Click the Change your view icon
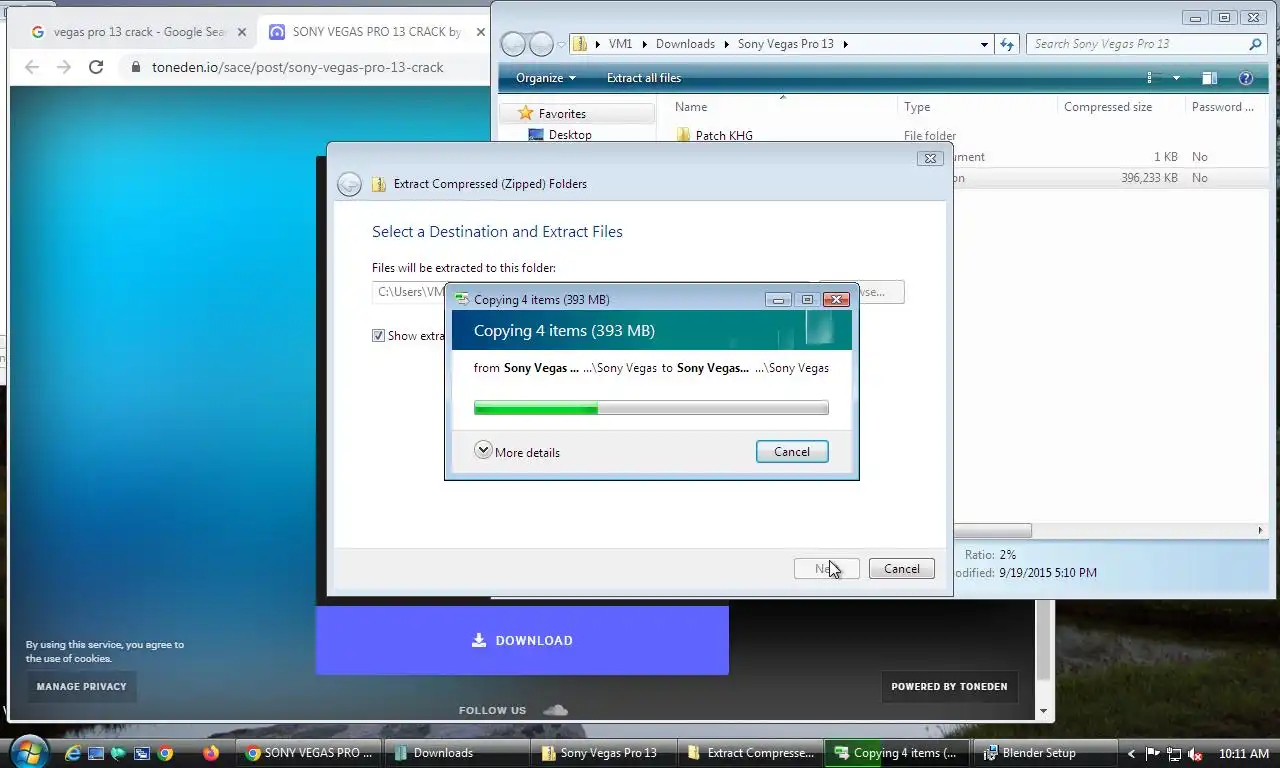Image resolution: width=1280 pixels, height=768 pixels. pyautogui.click(x=1150, y=78)
